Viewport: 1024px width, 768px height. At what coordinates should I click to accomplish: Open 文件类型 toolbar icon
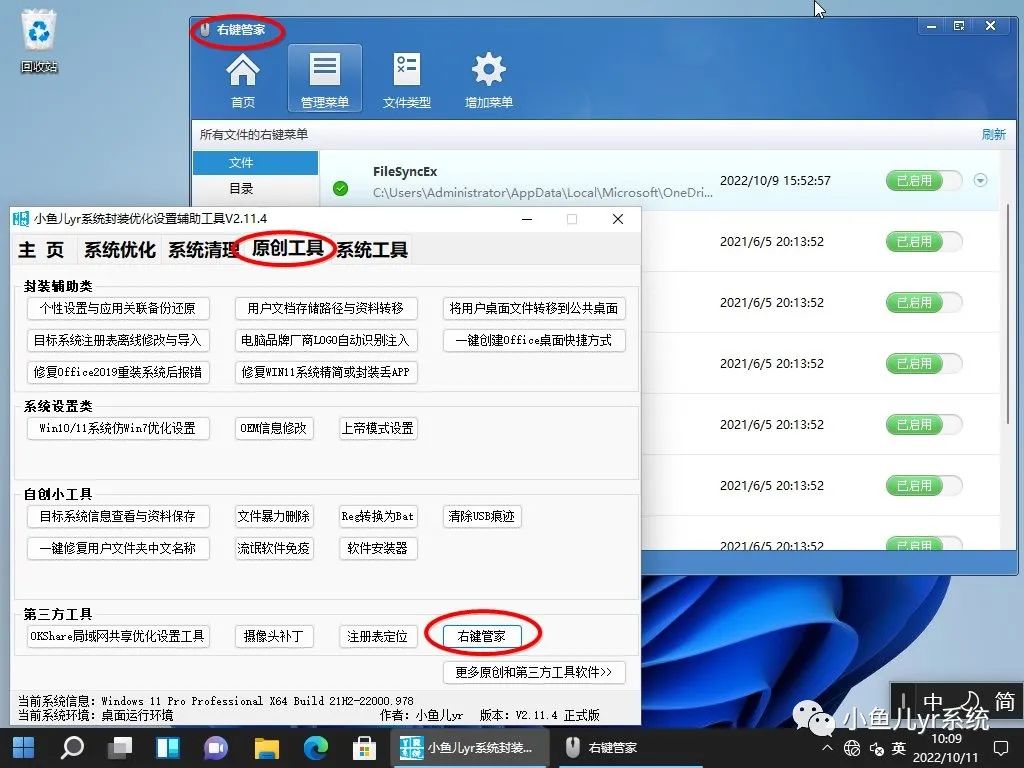coord(406,80)
